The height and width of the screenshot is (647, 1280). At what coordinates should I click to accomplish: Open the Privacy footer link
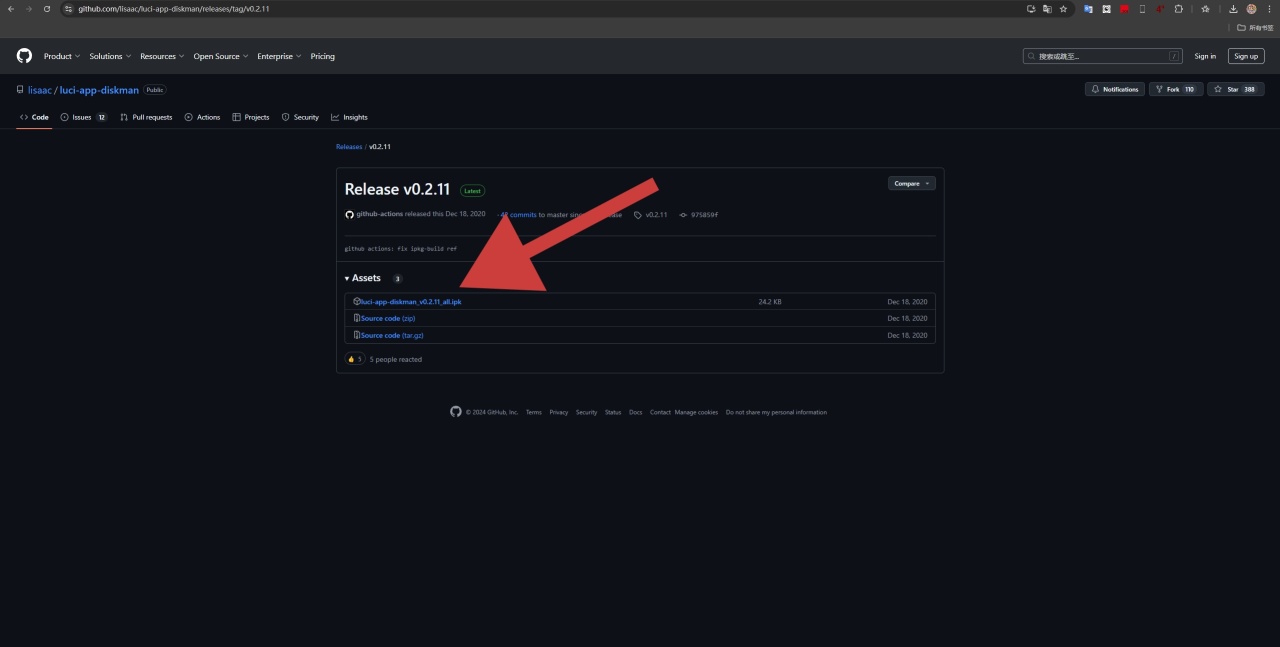click(558, 412)
